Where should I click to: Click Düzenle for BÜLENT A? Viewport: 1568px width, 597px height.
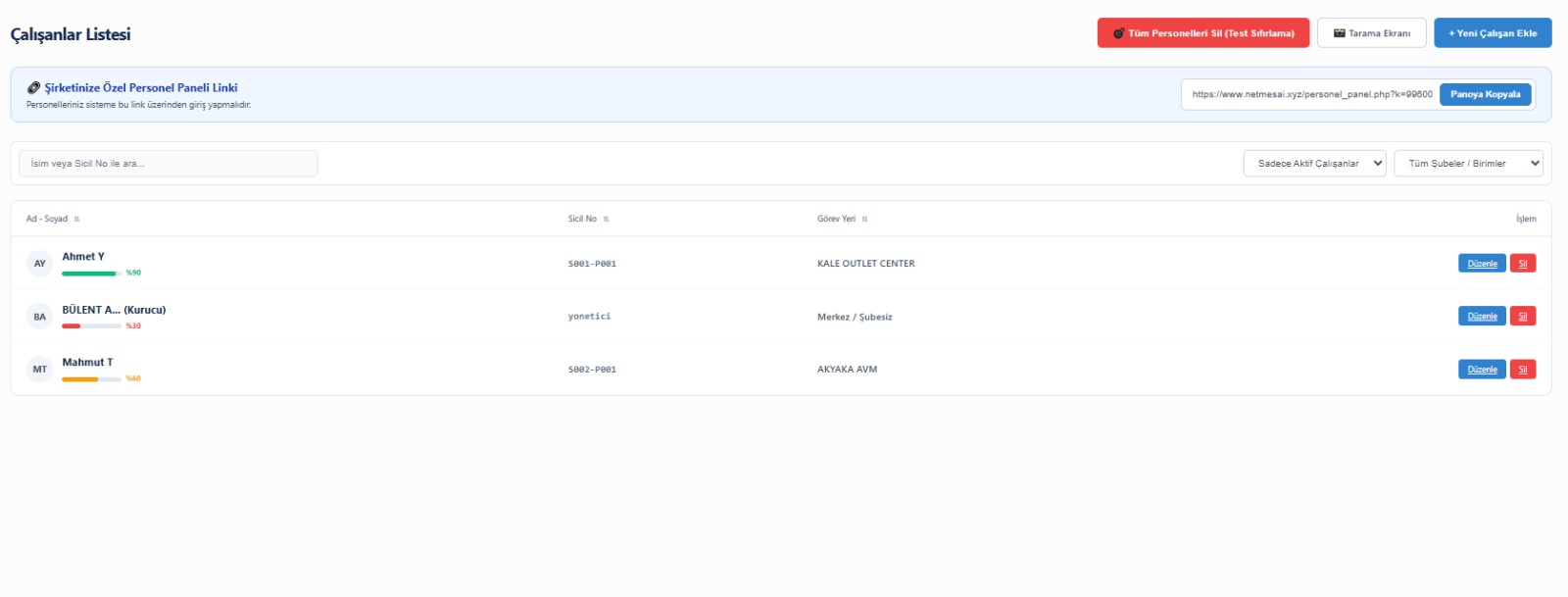point(1482,316)
